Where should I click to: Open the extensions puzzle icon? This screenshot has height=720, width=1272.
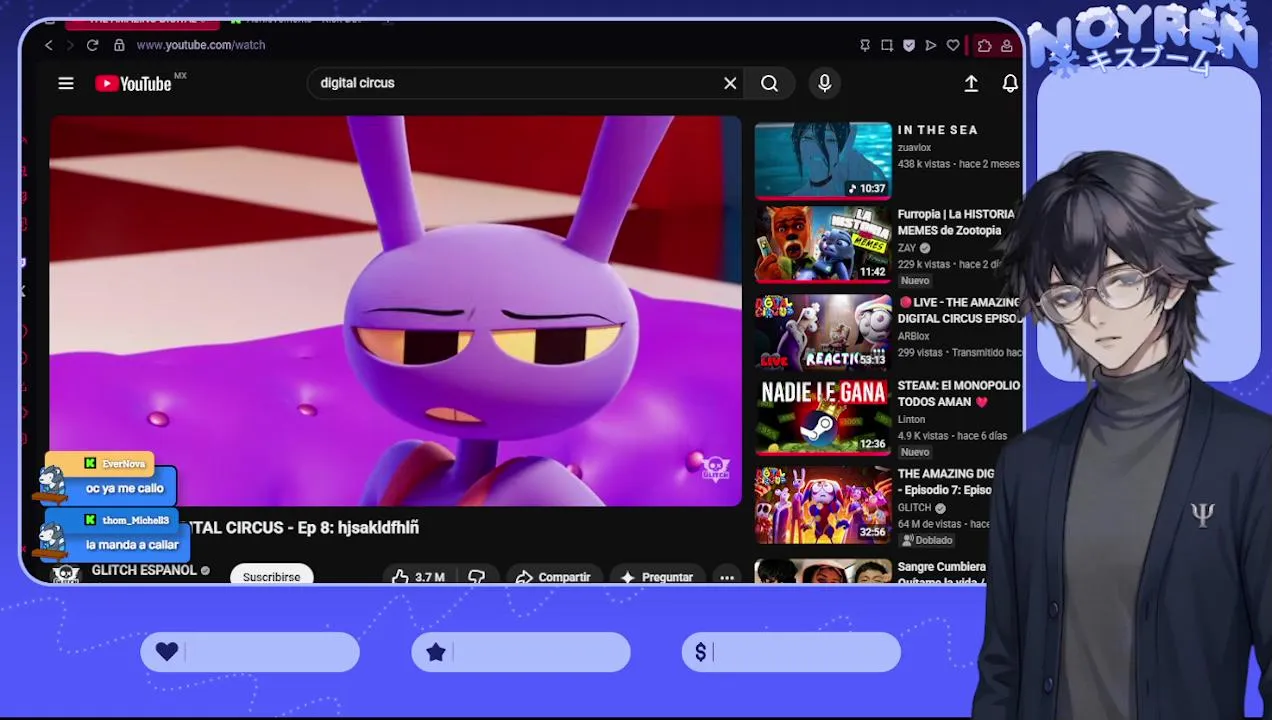click(x=985, y=45)
